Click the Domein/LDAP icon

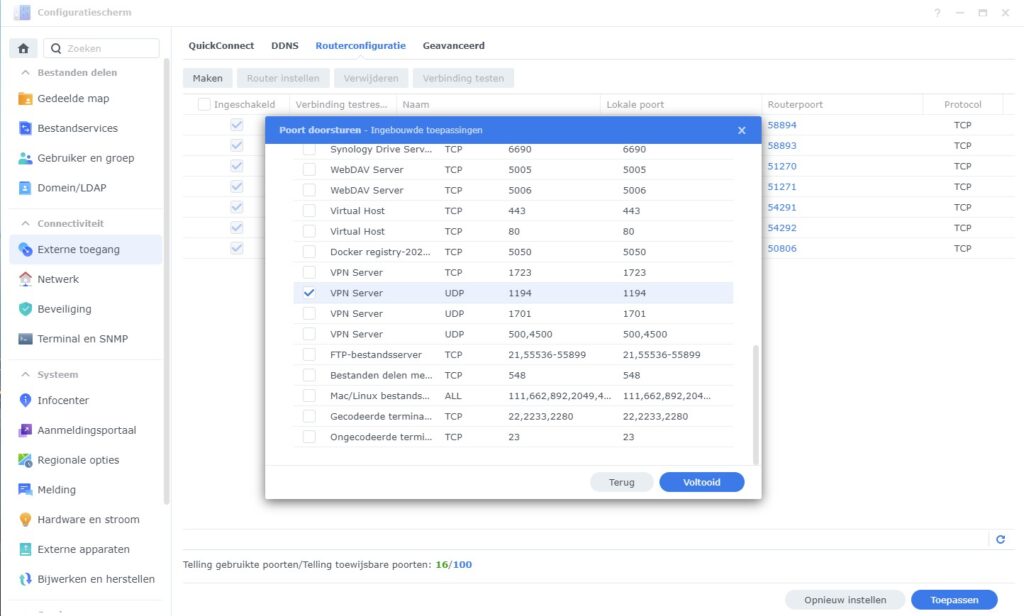click(x=25, y=187)
